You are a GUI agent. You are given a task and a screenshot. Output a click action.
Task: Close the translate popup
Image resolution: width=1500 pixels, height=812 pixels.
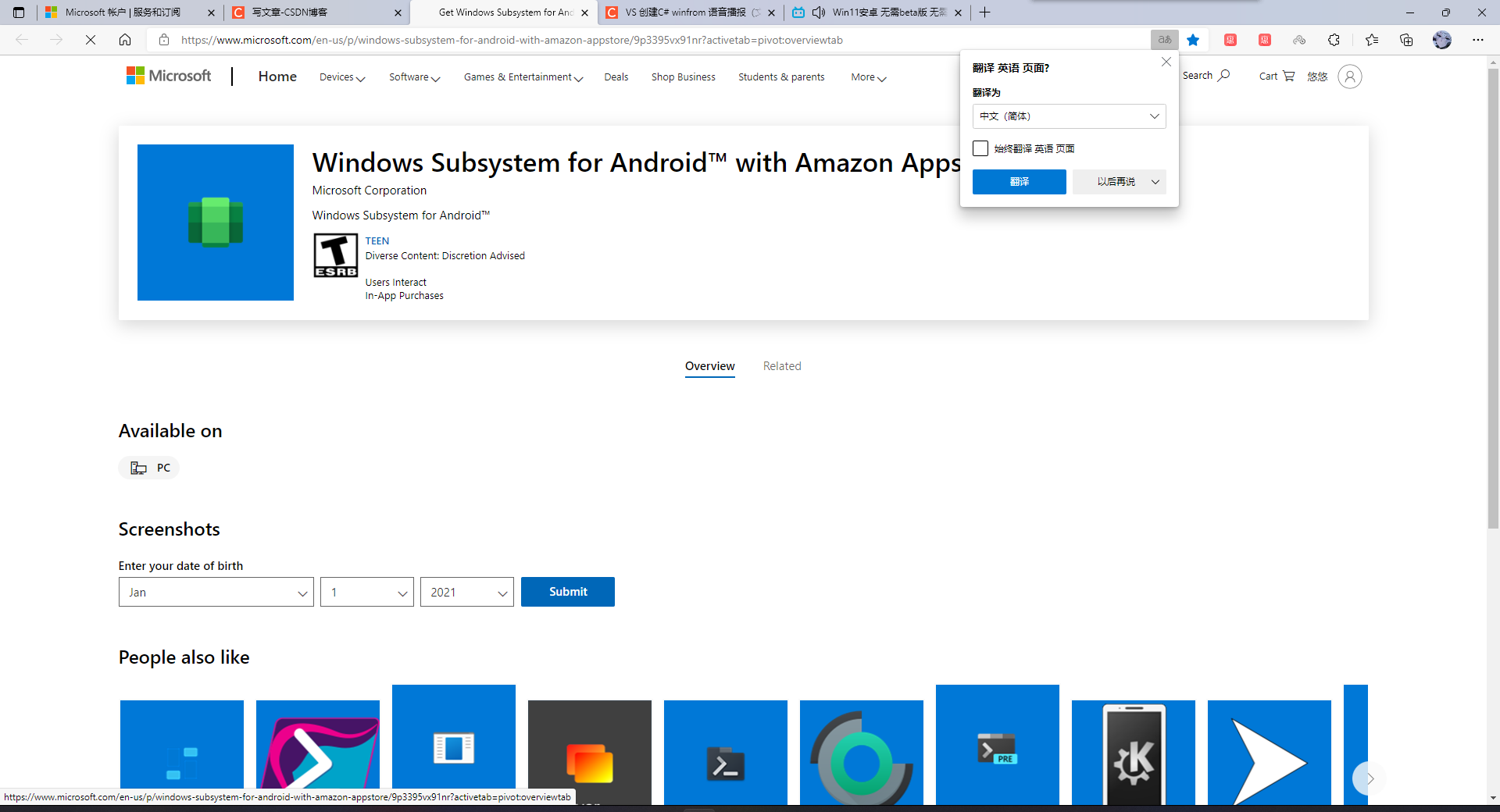1166,62
